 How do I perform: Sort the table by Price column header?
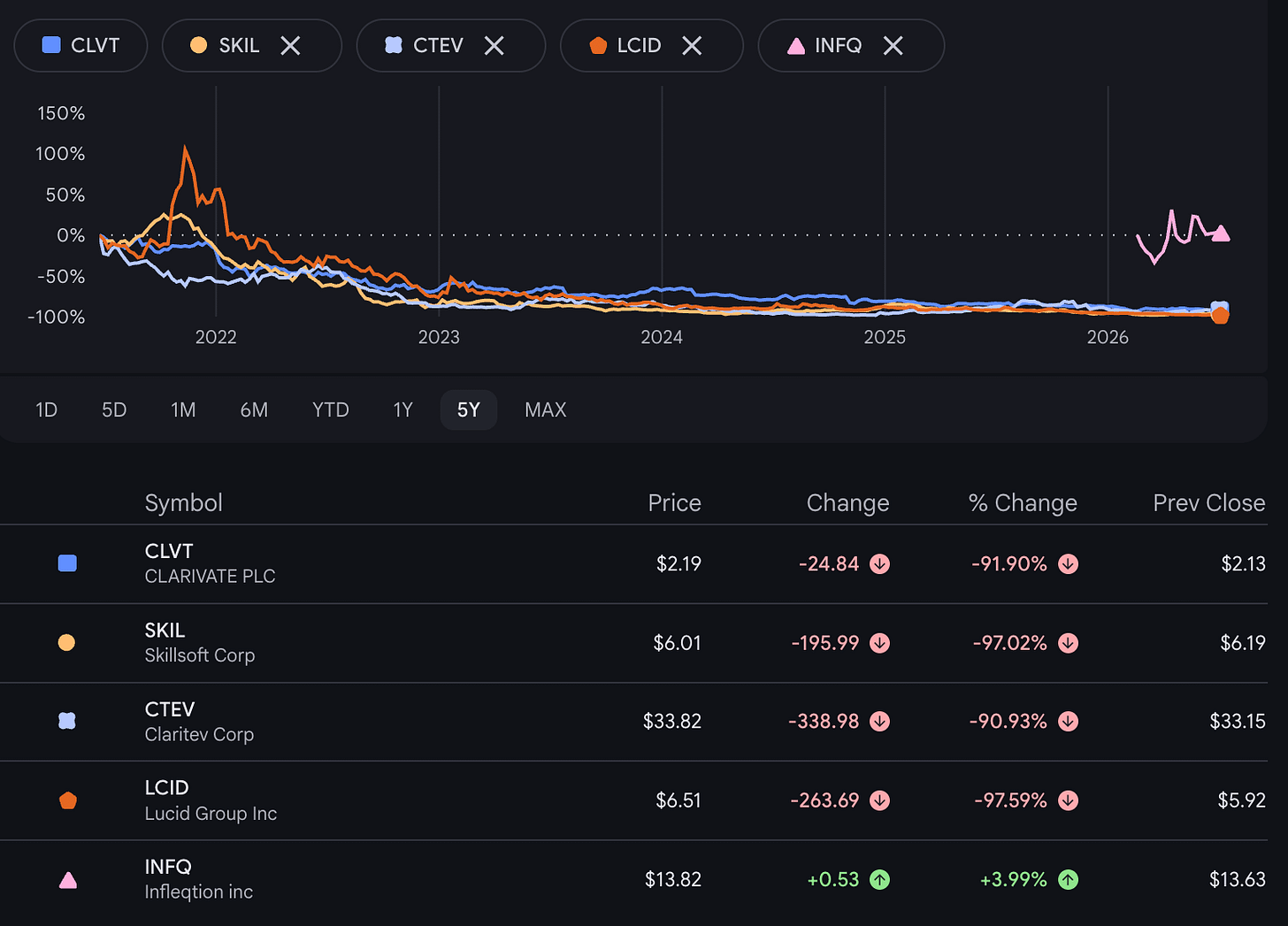coord(674,502)
